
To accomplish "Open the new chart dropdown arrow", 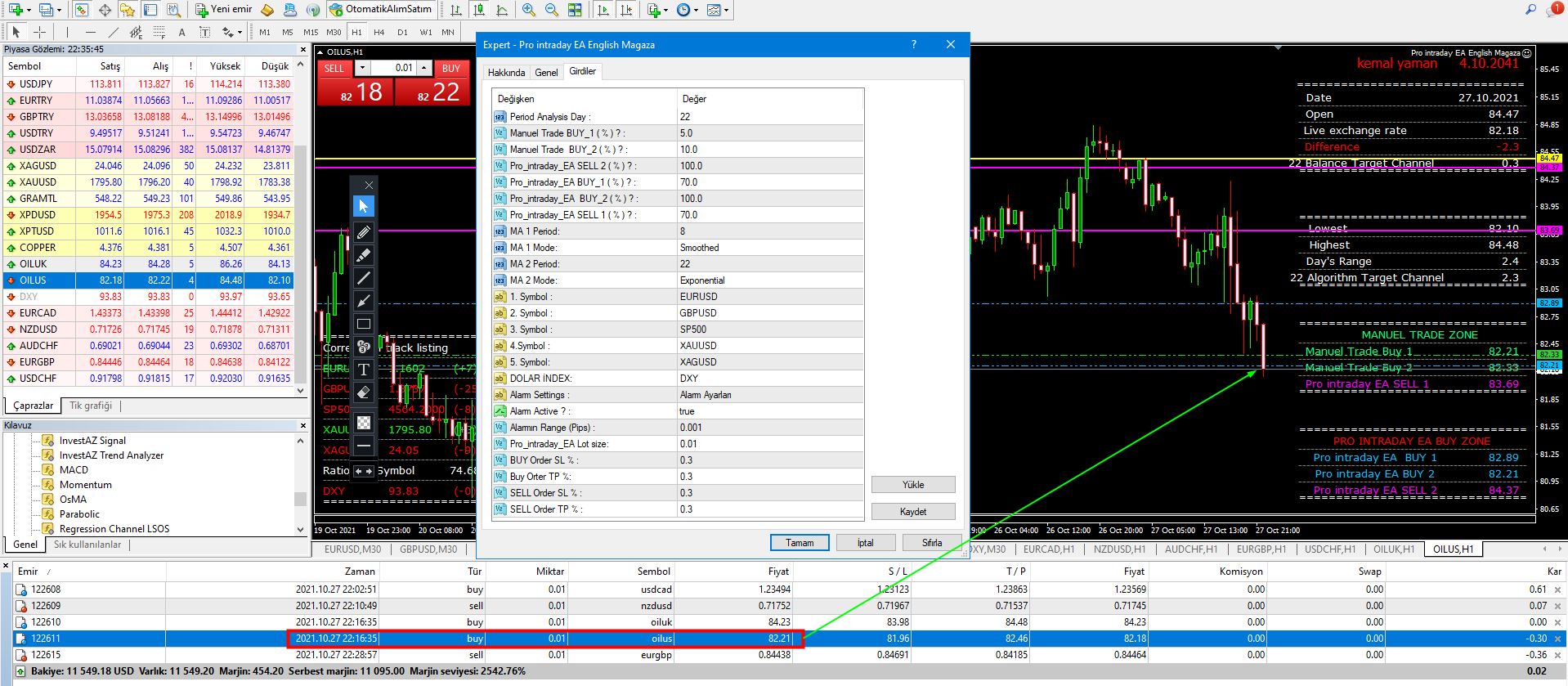I will [x=29, y=10].
